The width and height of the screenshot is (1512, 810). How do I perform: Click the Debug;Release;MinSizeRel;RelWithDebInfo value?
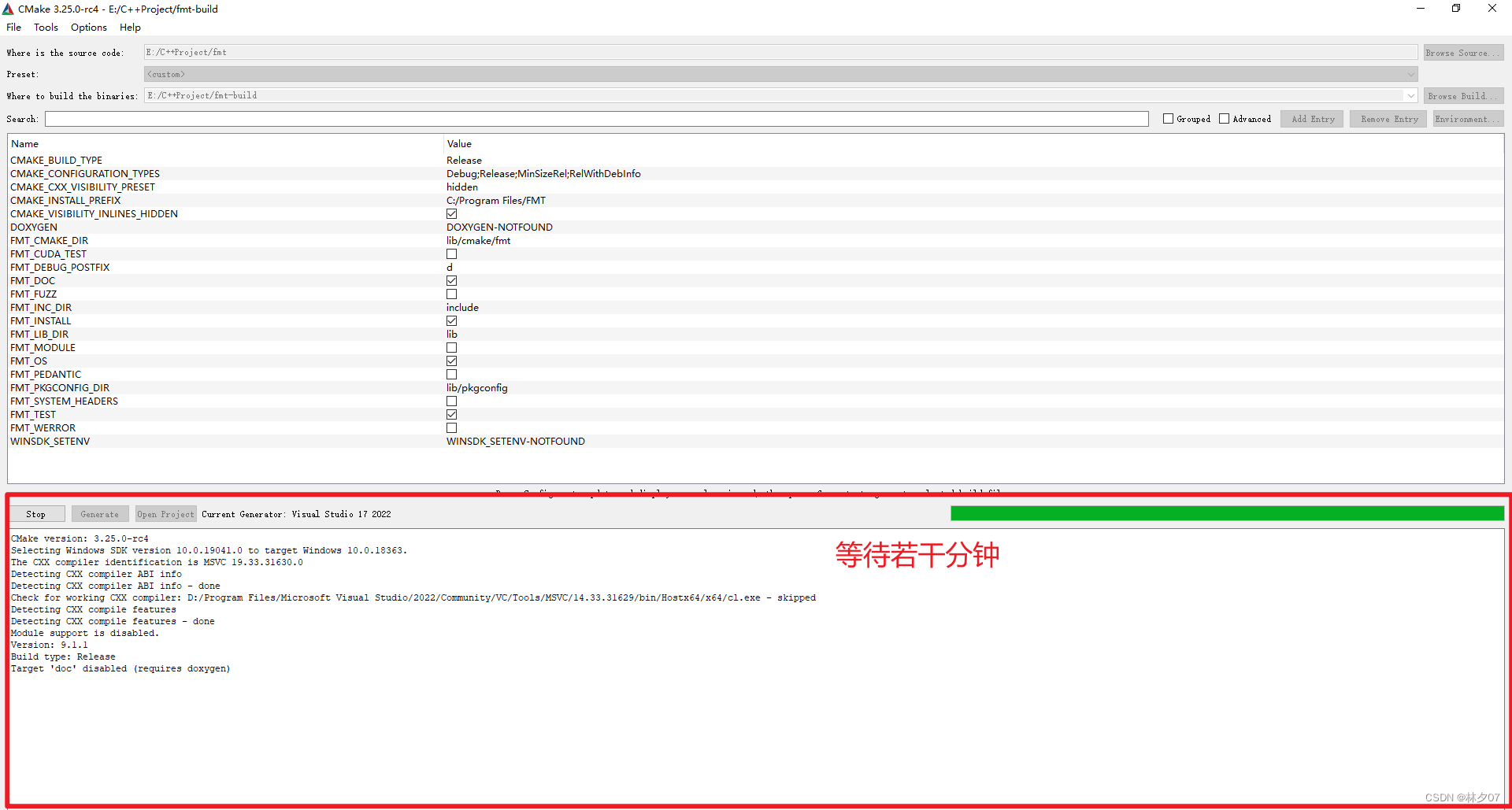click(x=543, y=174)
